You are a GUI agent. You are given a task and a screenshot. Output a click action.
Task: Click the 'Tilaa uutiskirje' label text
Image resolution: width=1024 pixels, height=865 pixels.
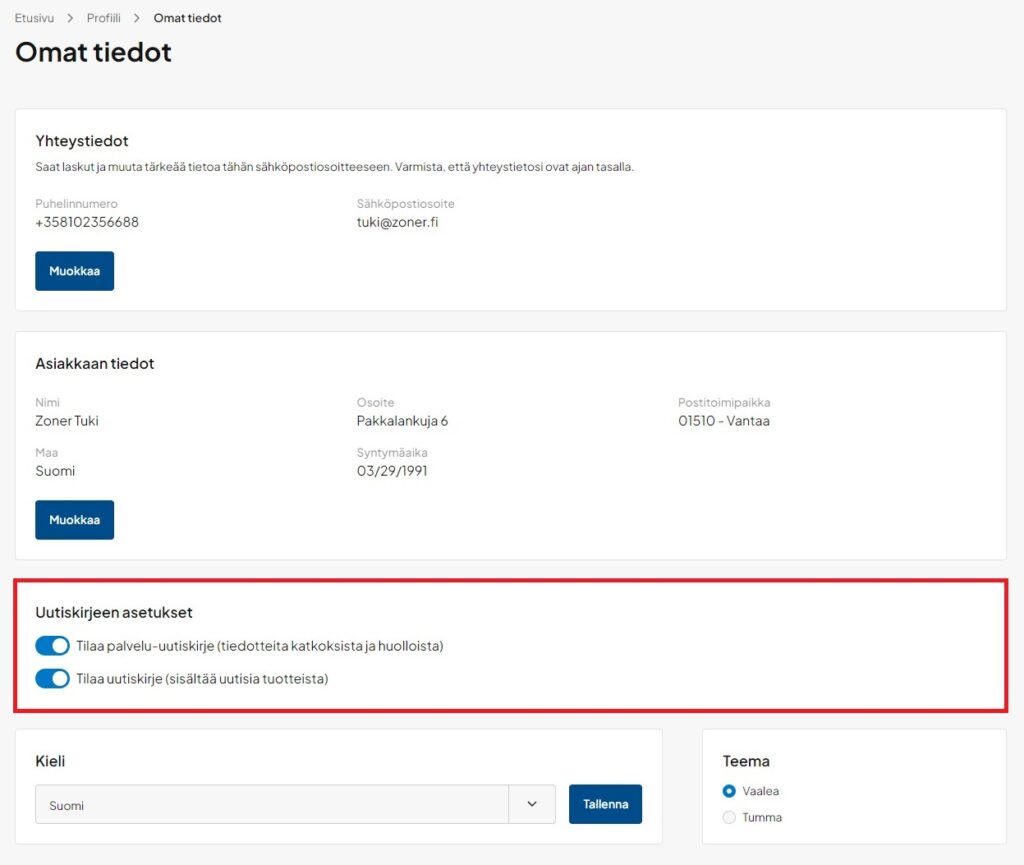(x=202, y=679)
